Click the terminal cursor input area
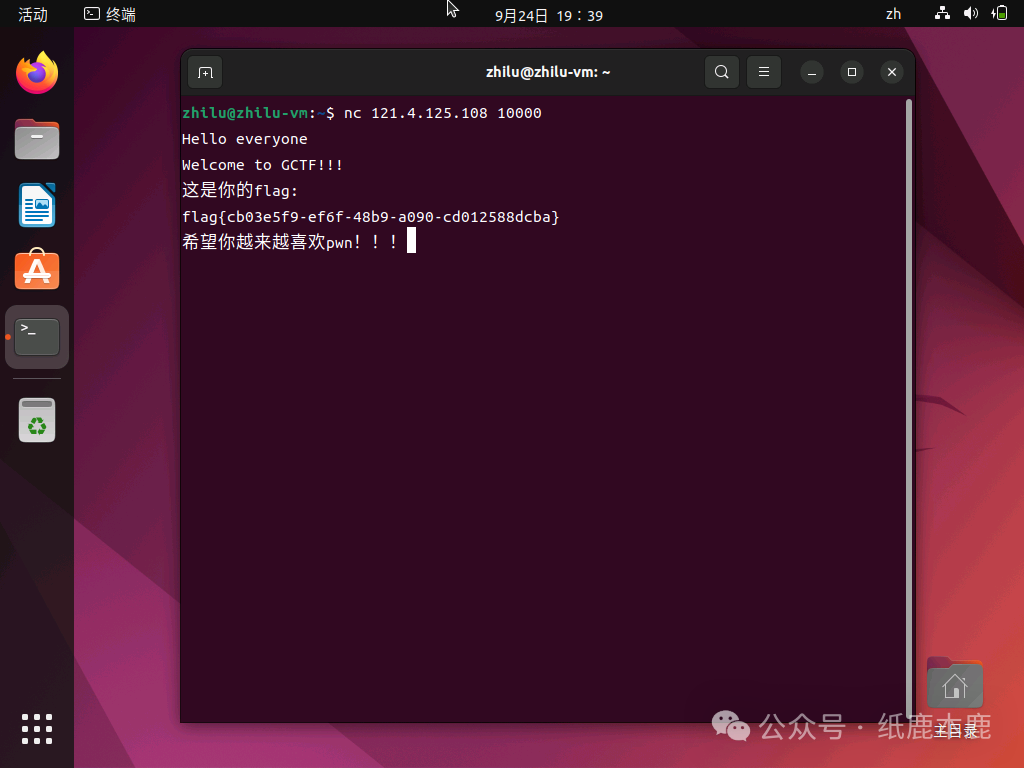The image size is (1024, 768). [x=410, y=240]
